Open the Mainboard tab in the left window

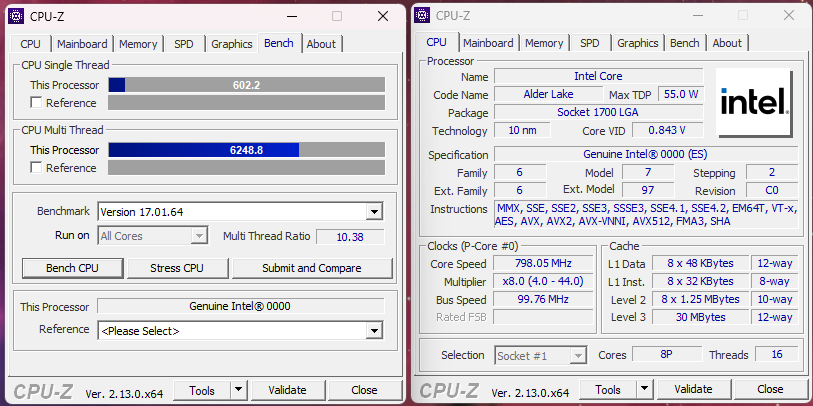click(82, 44)
